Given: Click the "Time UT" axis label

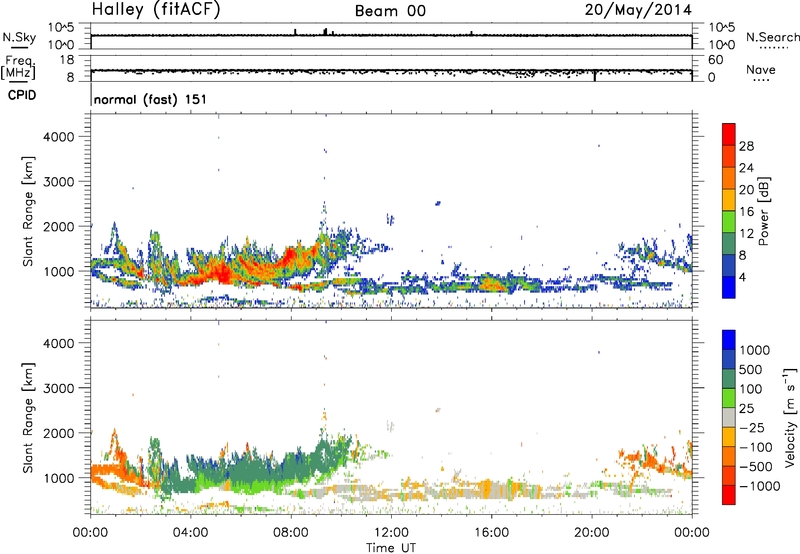Looking at the screenshot, I should 391,548.
